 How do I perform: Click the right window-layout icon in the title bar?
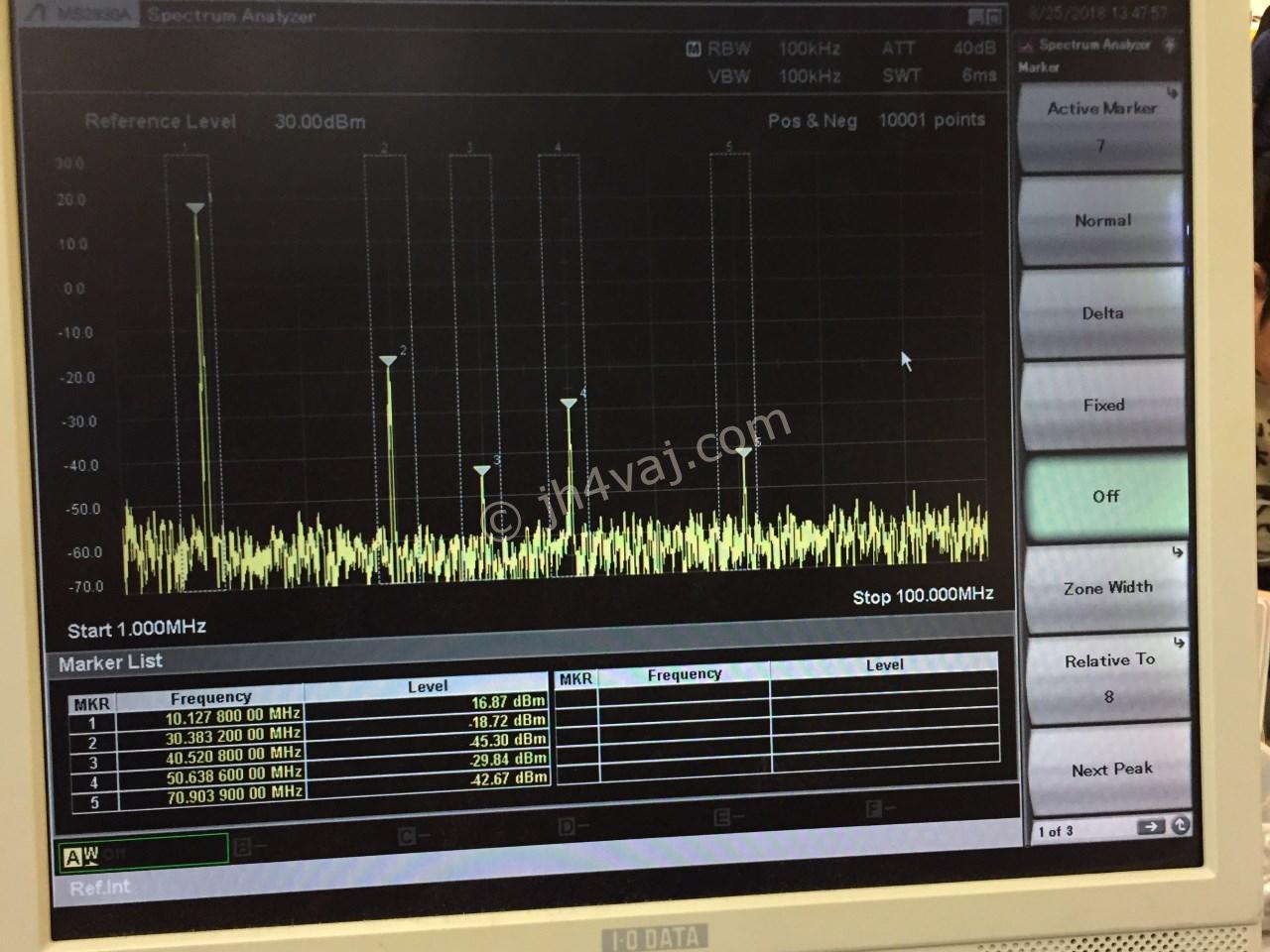point(993,17)
